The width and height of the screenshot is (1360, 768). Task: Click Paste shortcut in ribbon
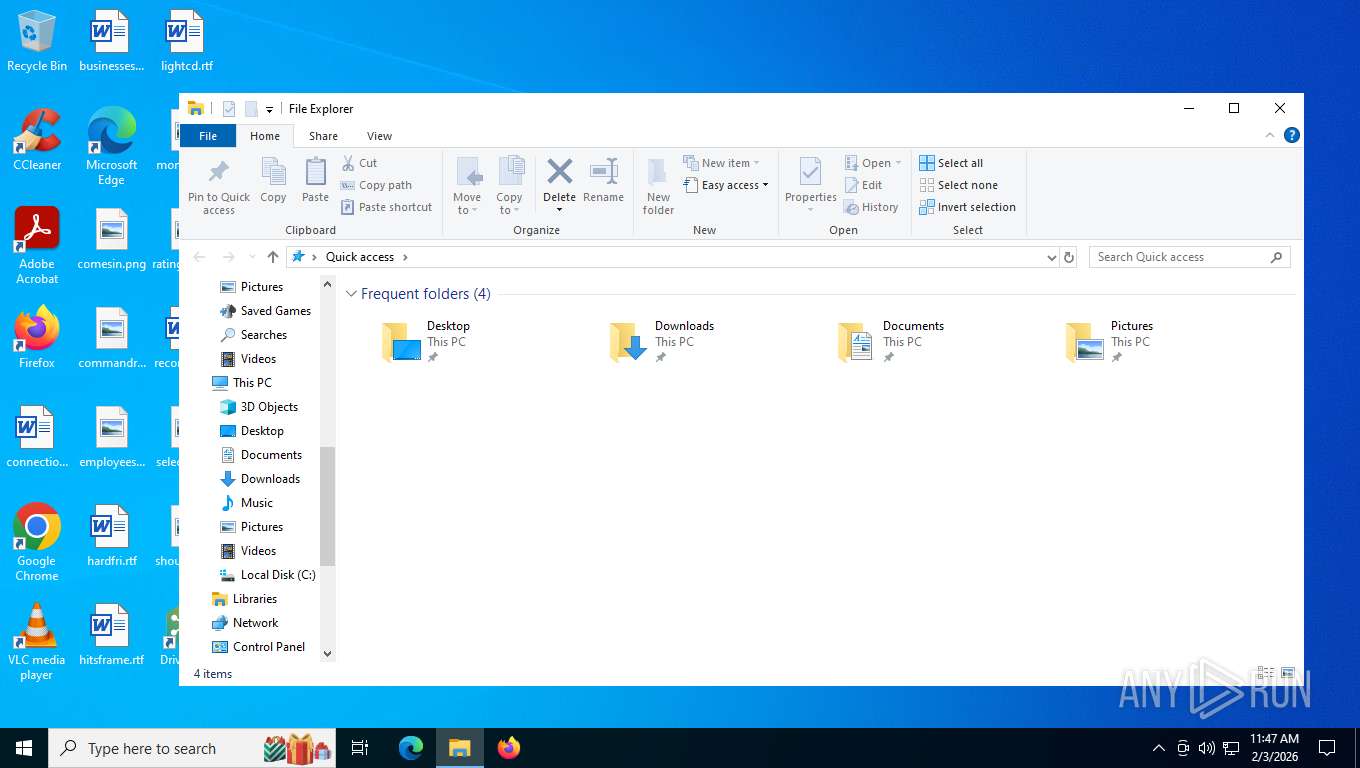pos(386,207)
